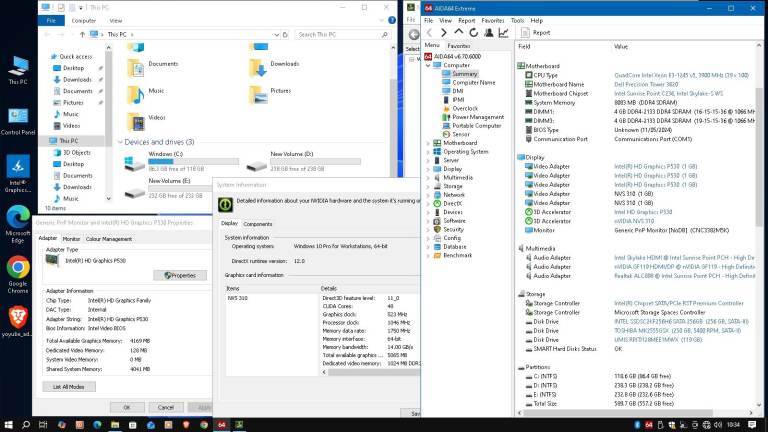Screen dimensions: 768x432
Task: Expand the Motherboard node in AIDA64 tree
Action: [428, 143]
